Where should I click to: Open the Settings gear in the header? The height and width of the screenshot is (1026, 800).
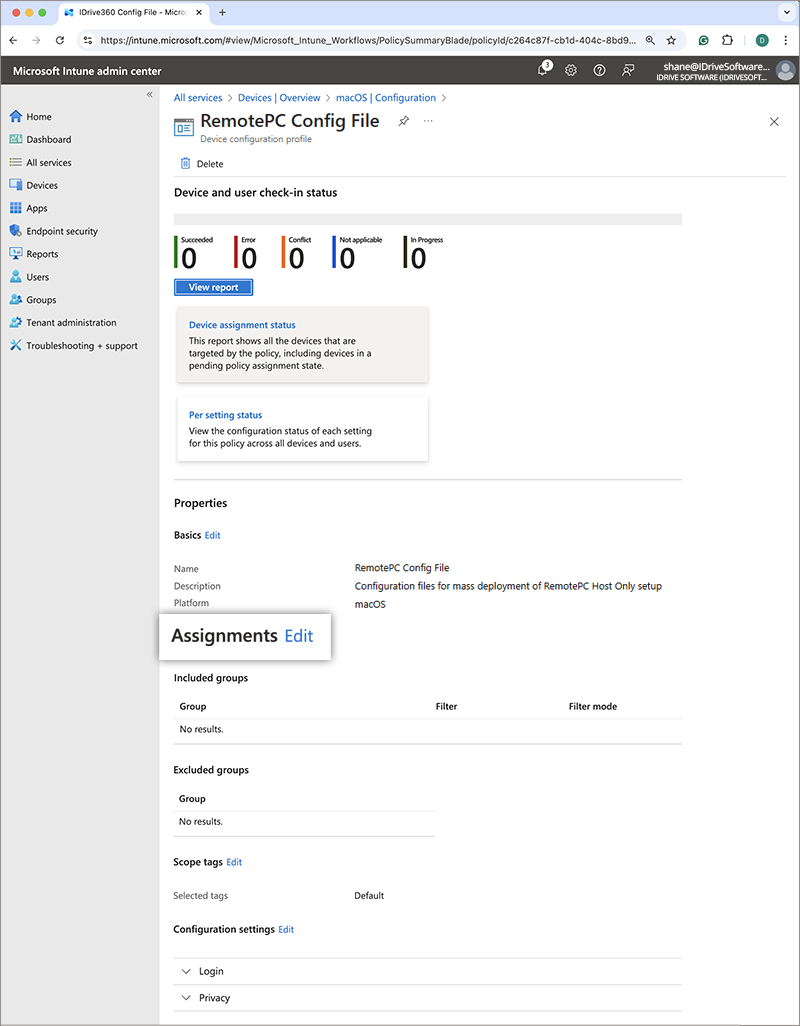coord(571,70)
